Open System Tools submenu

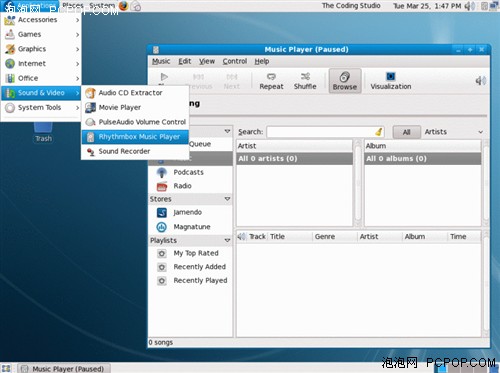[41, 108]
